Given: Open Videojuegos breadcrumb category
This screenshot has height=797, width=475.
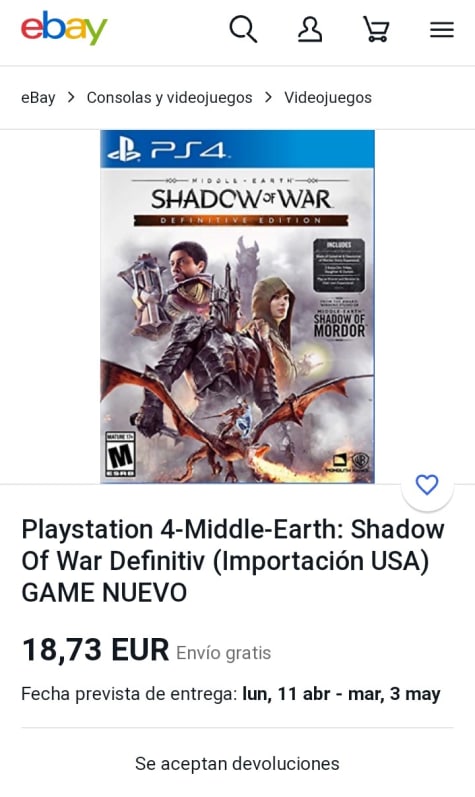Looking at the screenshot, I should pyautogui.click(x=328, y=98).
